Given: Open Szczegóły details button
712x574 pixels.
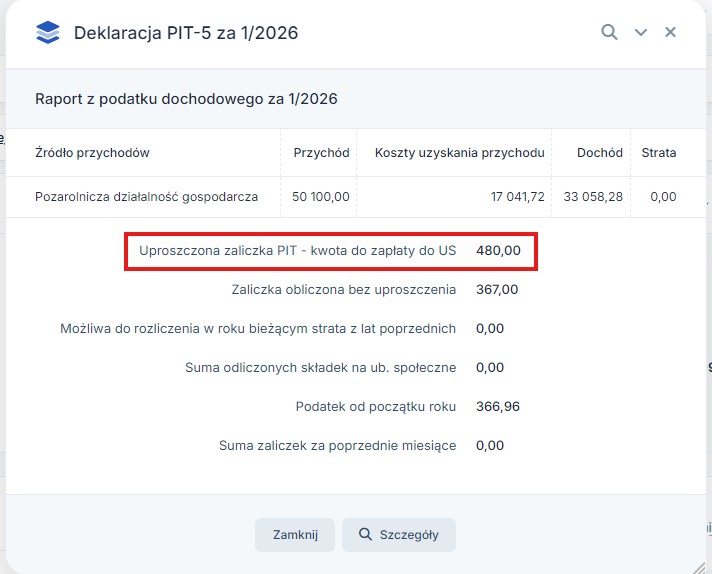Looking at the screenshot, I should coord(398,535).
